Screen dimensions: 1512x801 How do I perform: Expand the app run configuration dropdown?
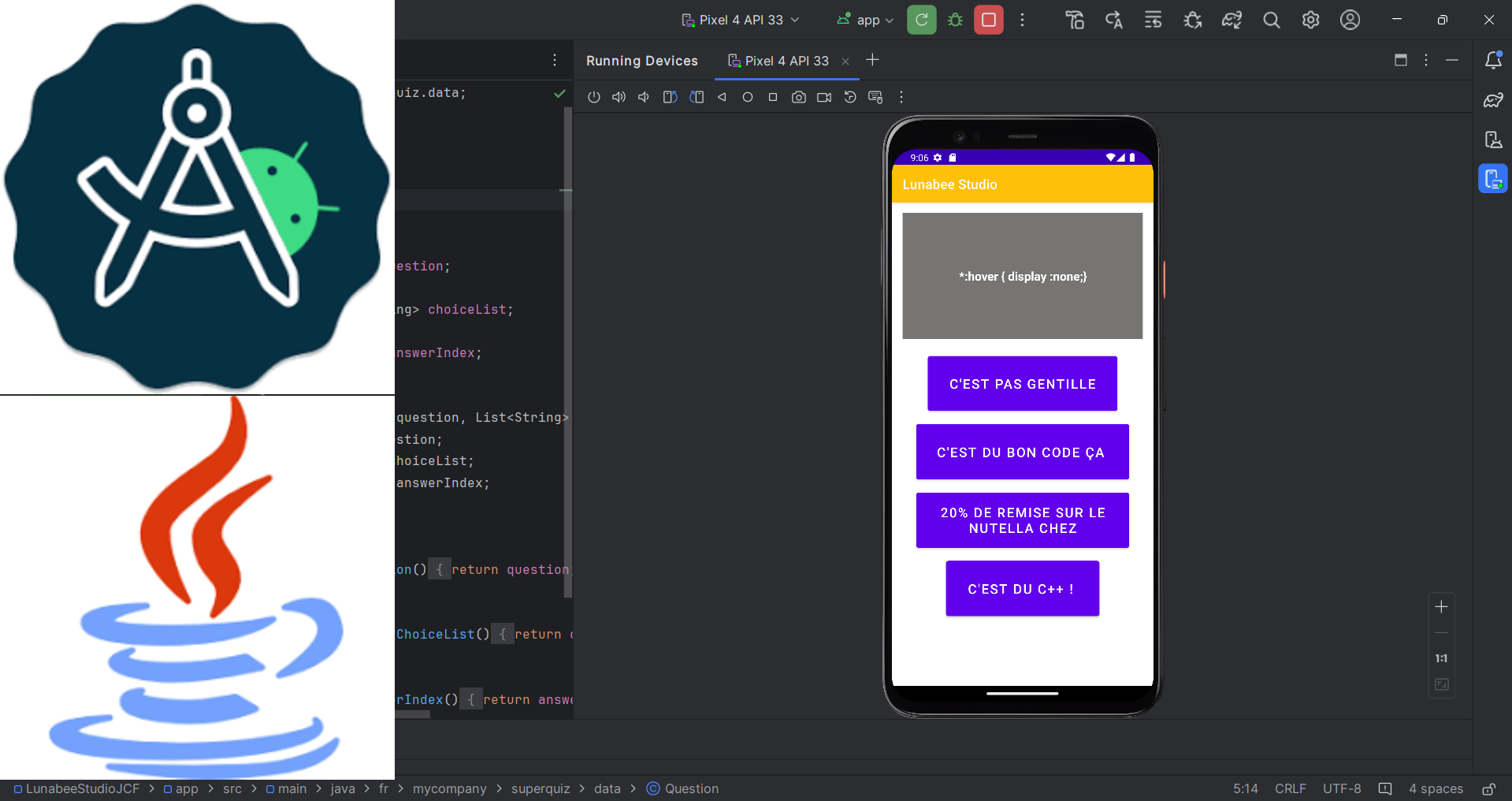tap(866, 20)
